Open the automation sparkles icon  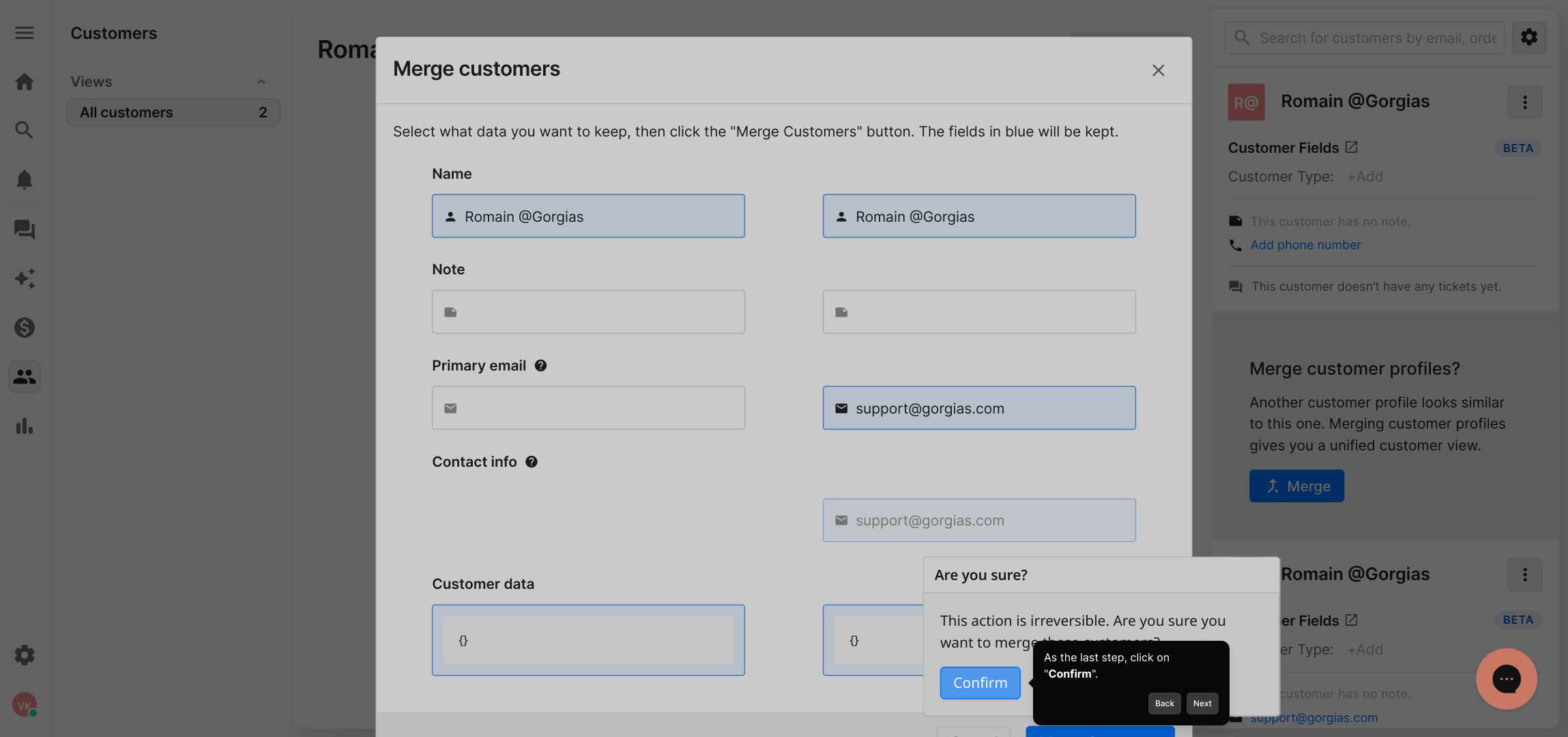point(25,278)
